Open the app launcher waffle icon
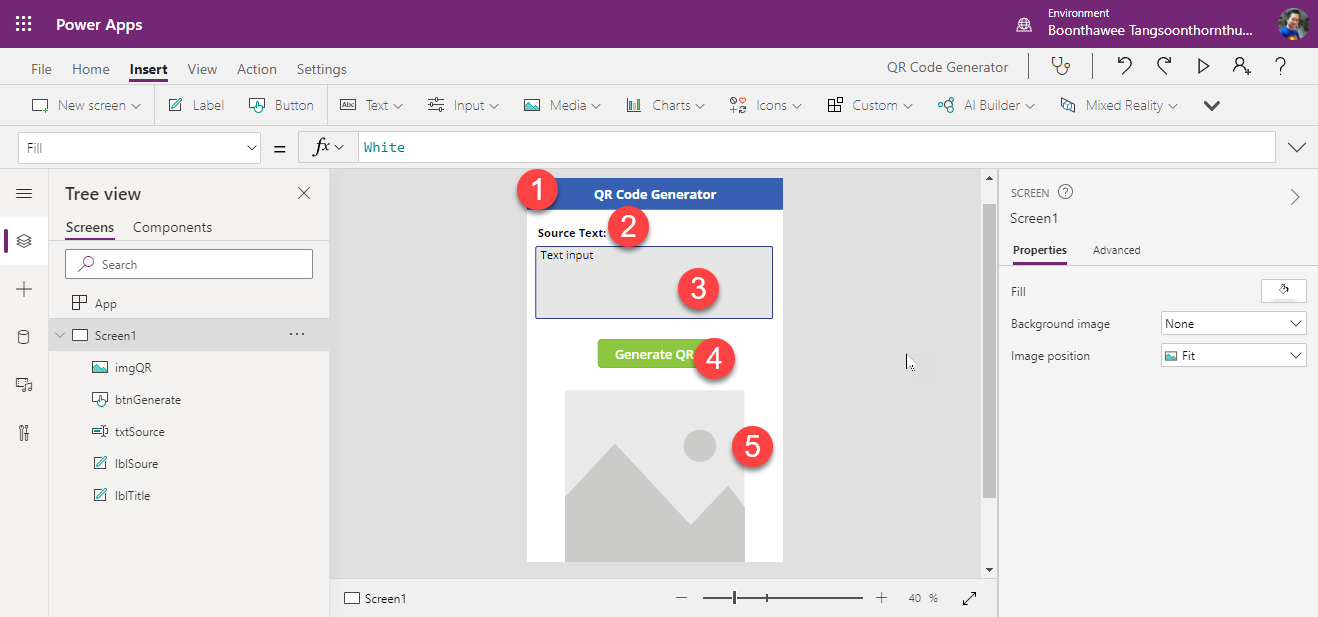The image size is (1318, 617). coord(24,24)
